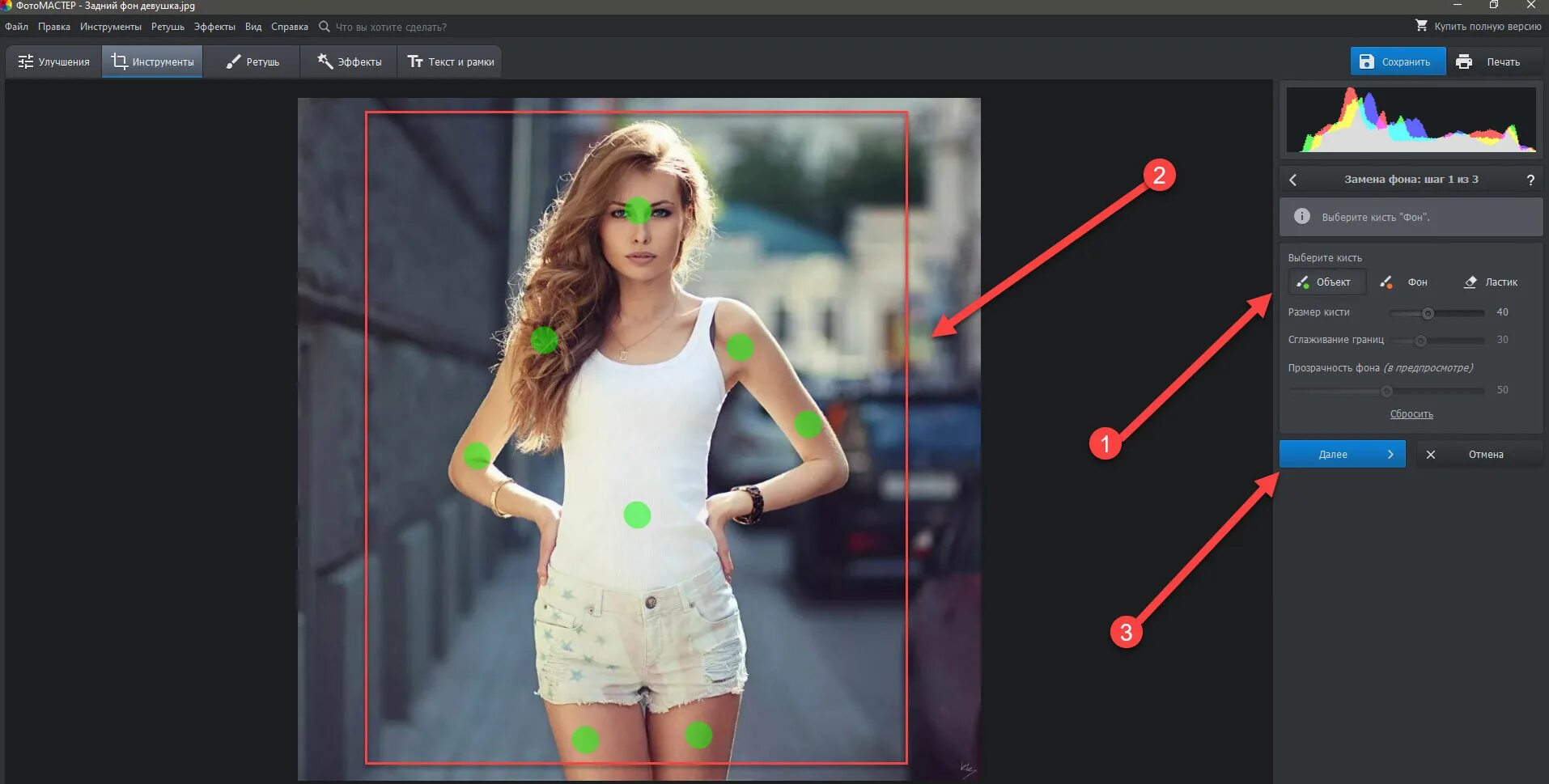Viewport: 1549px width, 784px height.
Task: Select the Объект brush
Action: 1326,282
